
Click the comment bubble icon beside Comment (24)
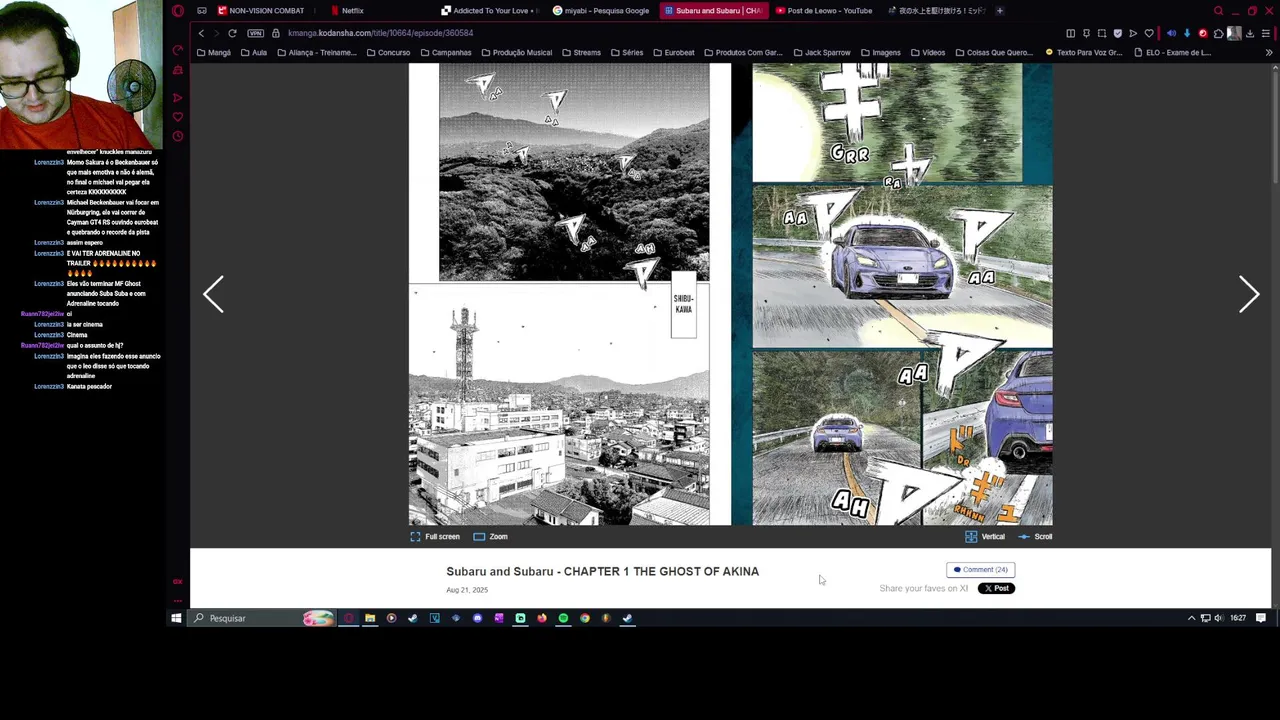coord(957,570)
